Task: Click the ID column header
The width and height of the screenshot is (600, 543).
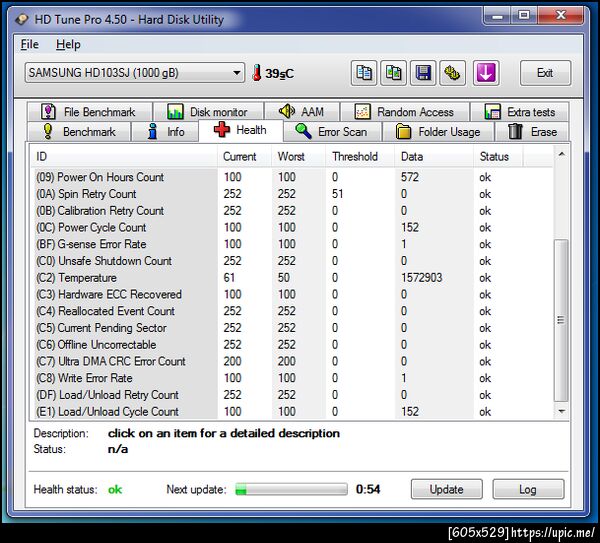Action: point(124,157)
